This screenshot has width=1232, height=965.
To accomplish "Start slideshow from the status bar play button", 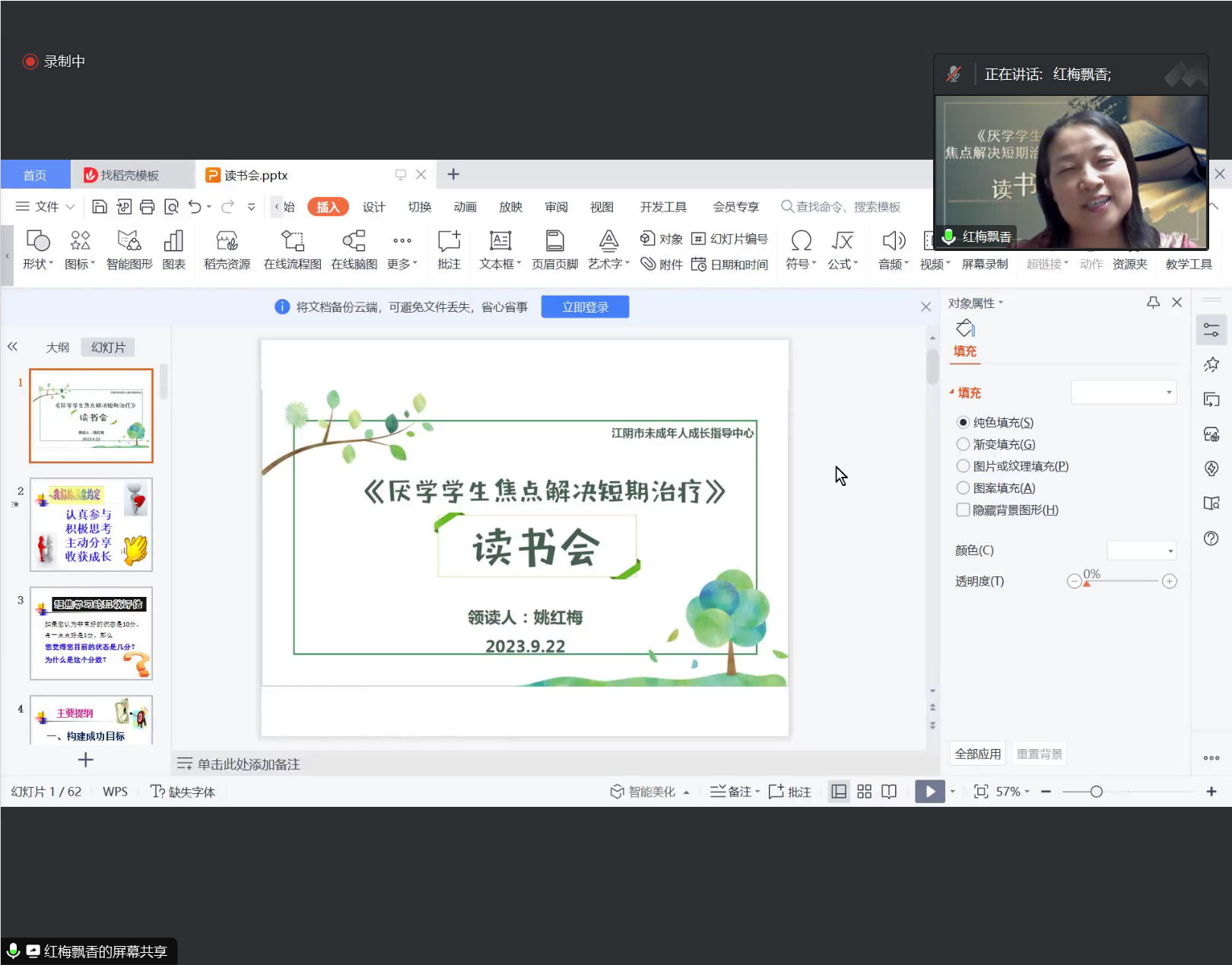I will (929, 792).
